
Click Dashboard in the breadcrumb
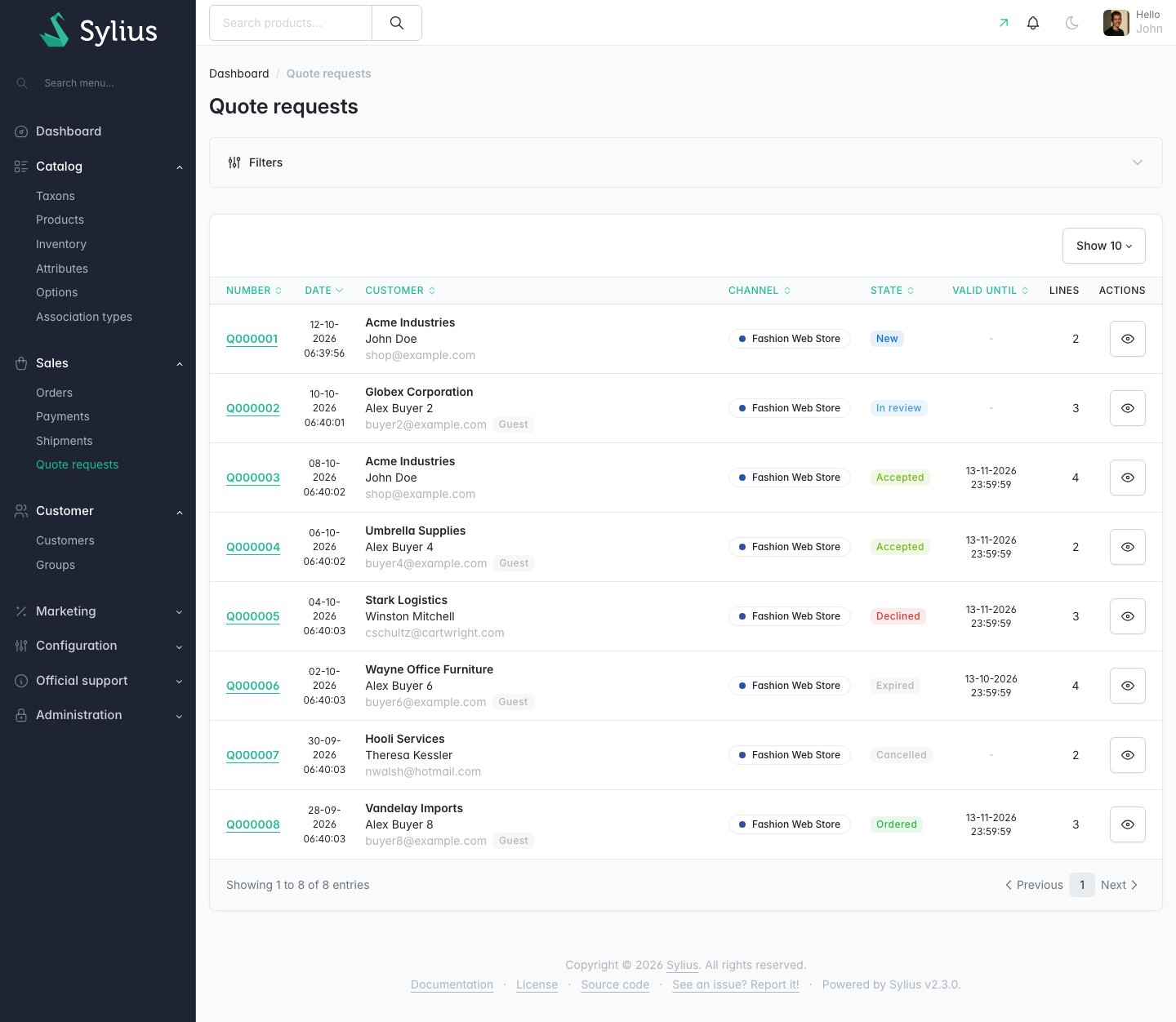coord(239,73)
